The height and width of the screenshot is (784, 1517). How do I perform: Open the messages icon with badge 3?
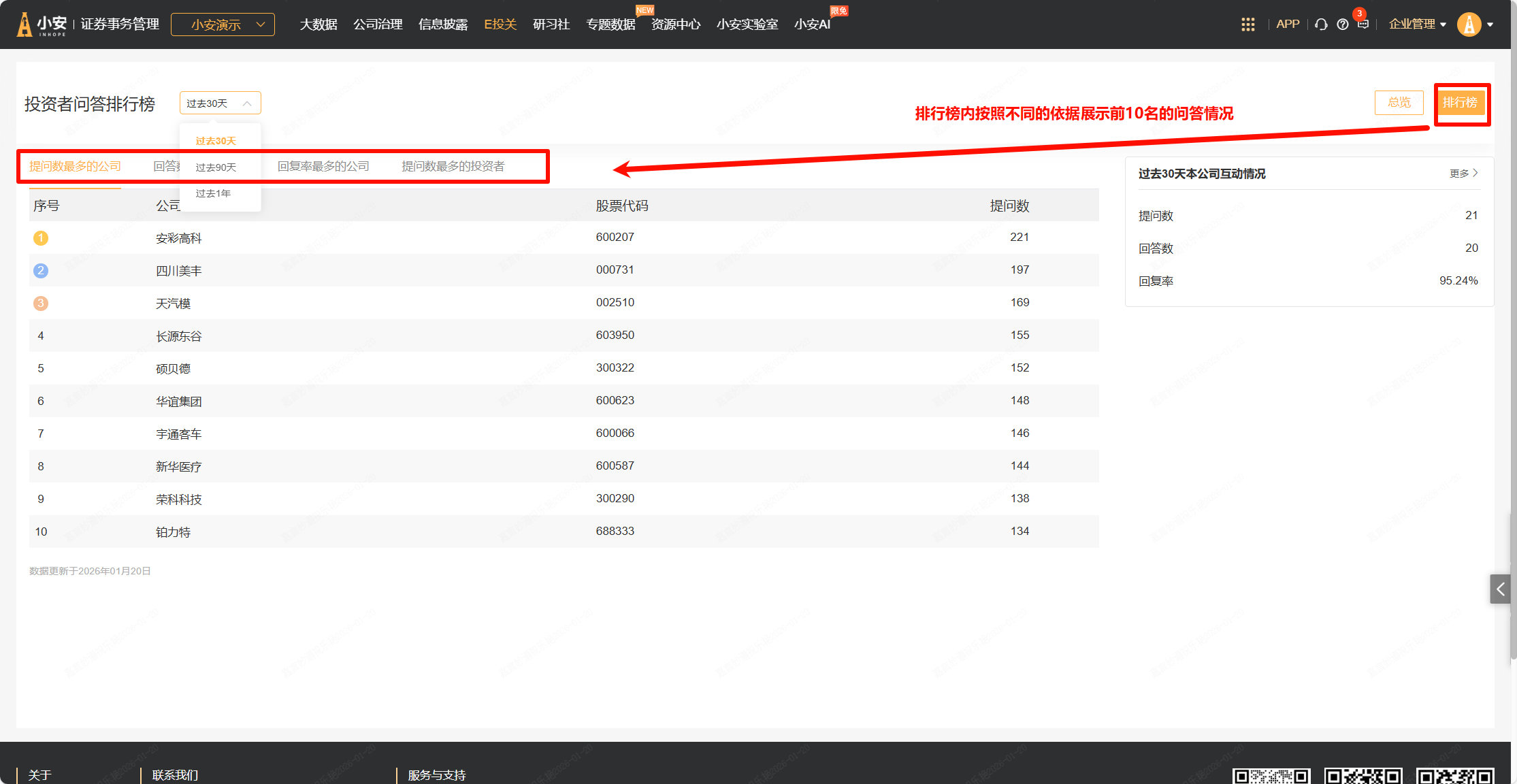1363,24
